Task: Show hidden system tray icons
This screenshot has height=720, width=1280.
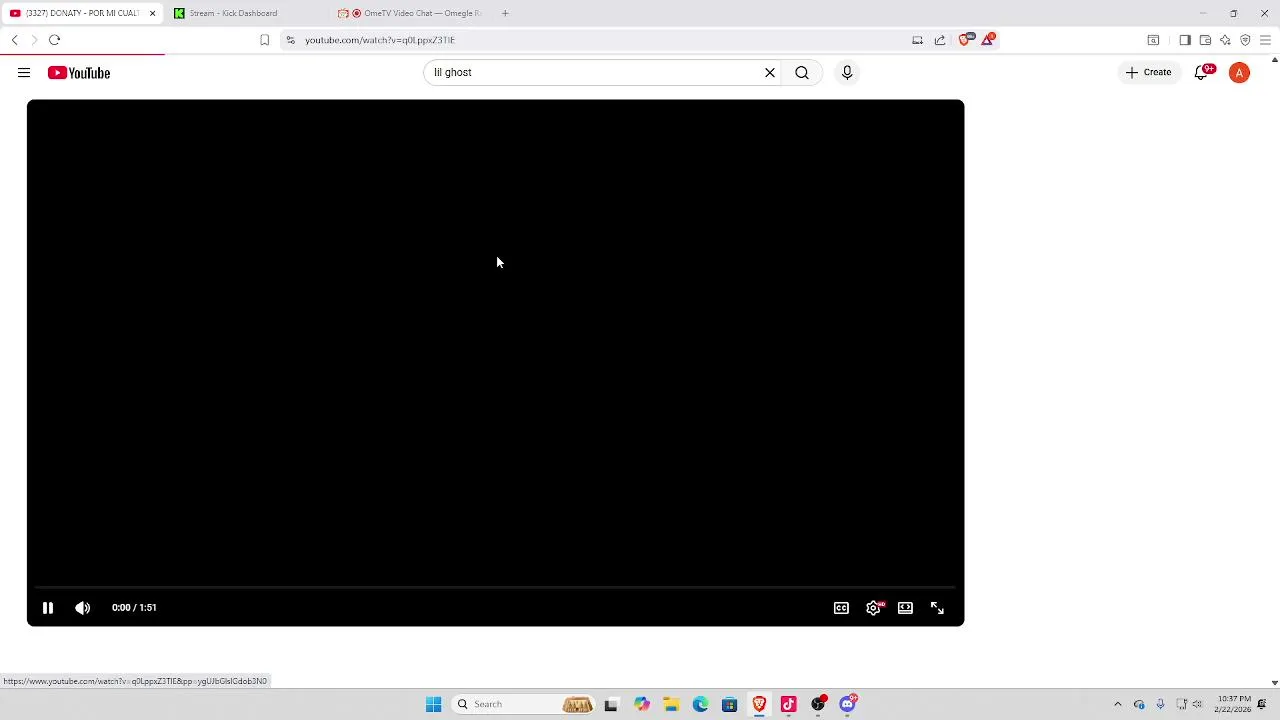Action: [x=1118, y=704]
